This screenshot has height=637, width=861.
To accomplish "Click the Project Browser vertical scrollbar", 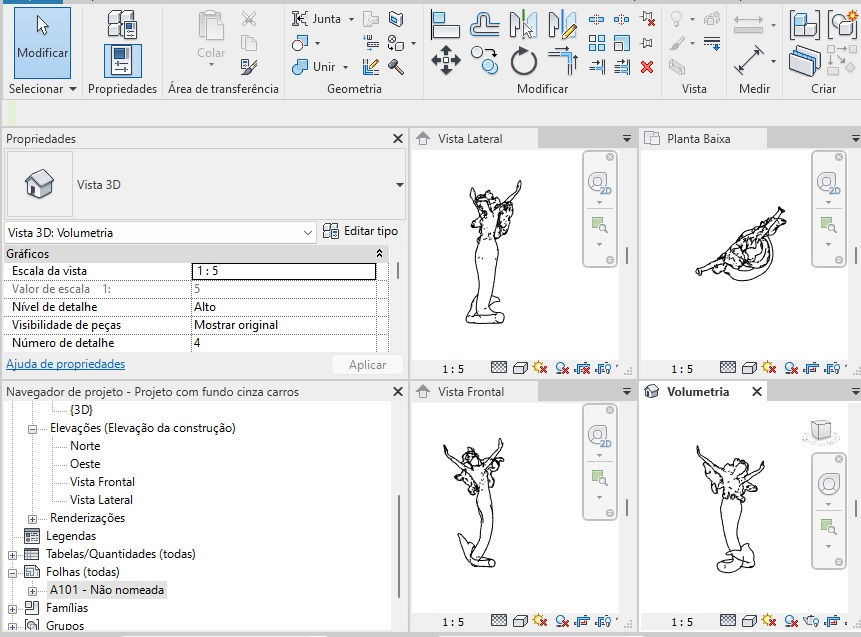I will pos(399,546).
